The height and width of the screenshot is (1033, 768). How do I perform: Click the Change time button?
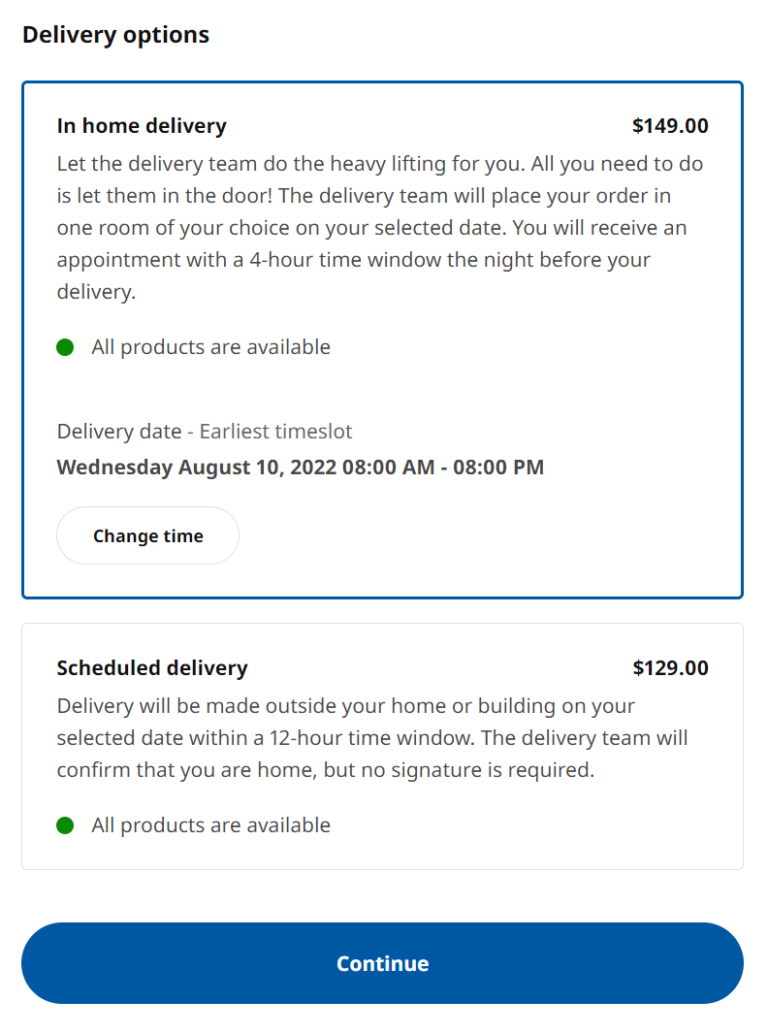tap(148, 536)
